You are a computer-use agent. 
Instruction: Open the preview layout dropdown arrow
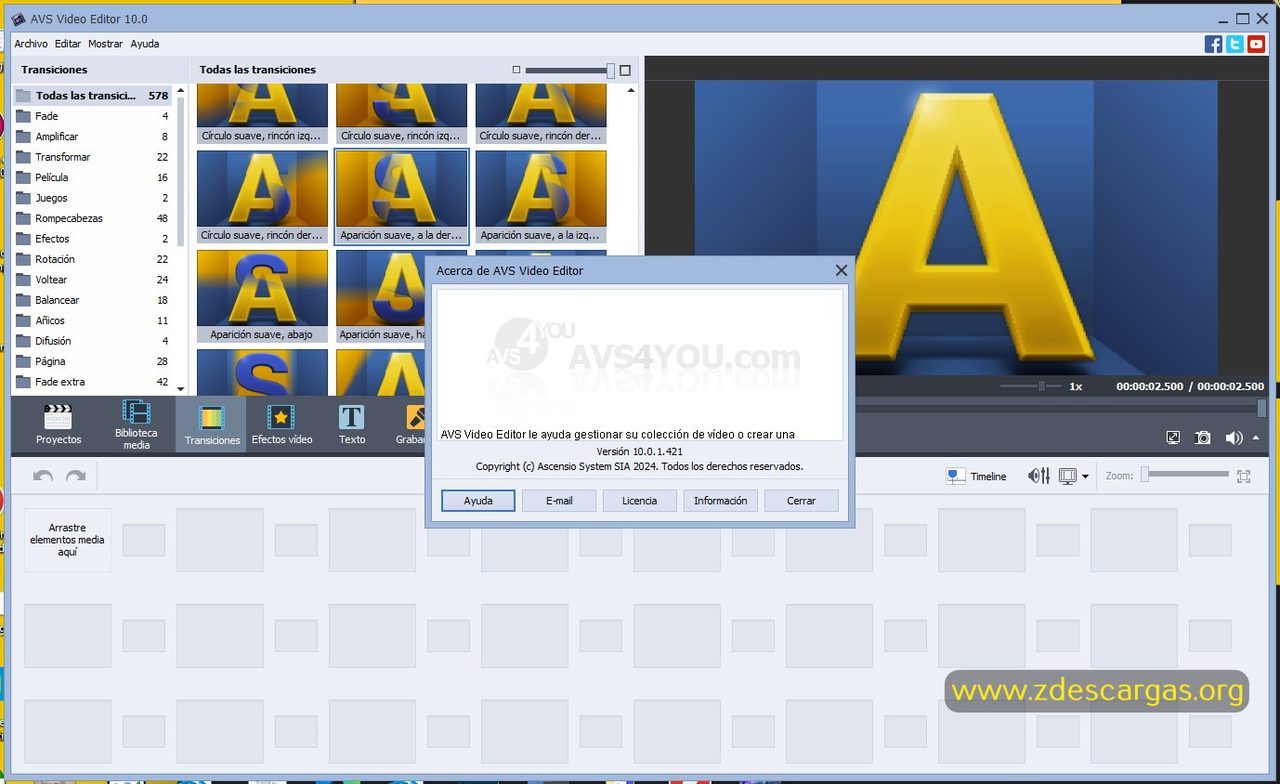click(1085, 477)
